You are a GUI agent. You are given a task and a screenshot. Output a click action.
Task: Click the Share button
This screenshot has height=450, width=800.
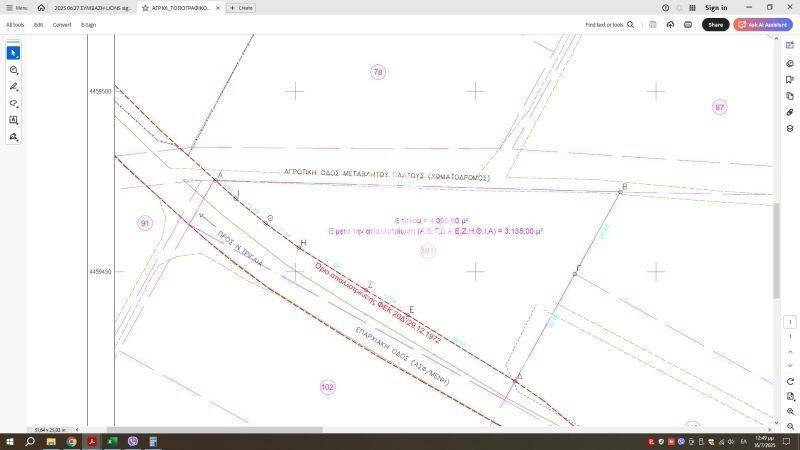click(x=715, y=24)
